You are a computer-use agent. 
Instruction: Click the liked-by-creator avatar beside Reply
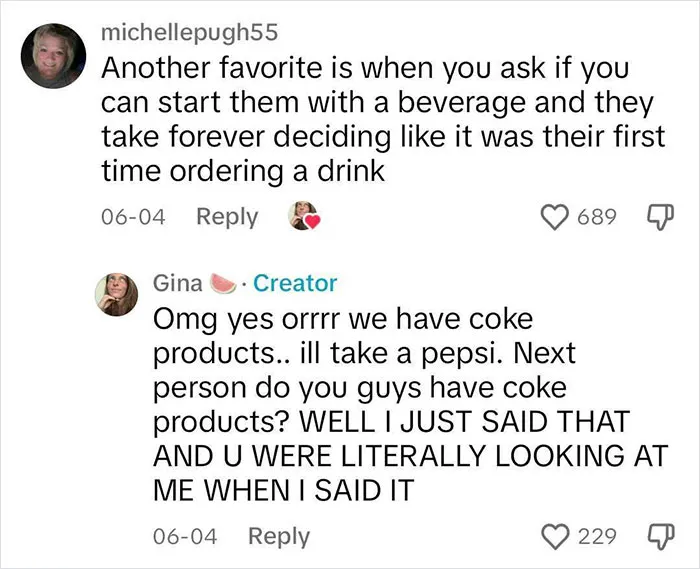303,216
